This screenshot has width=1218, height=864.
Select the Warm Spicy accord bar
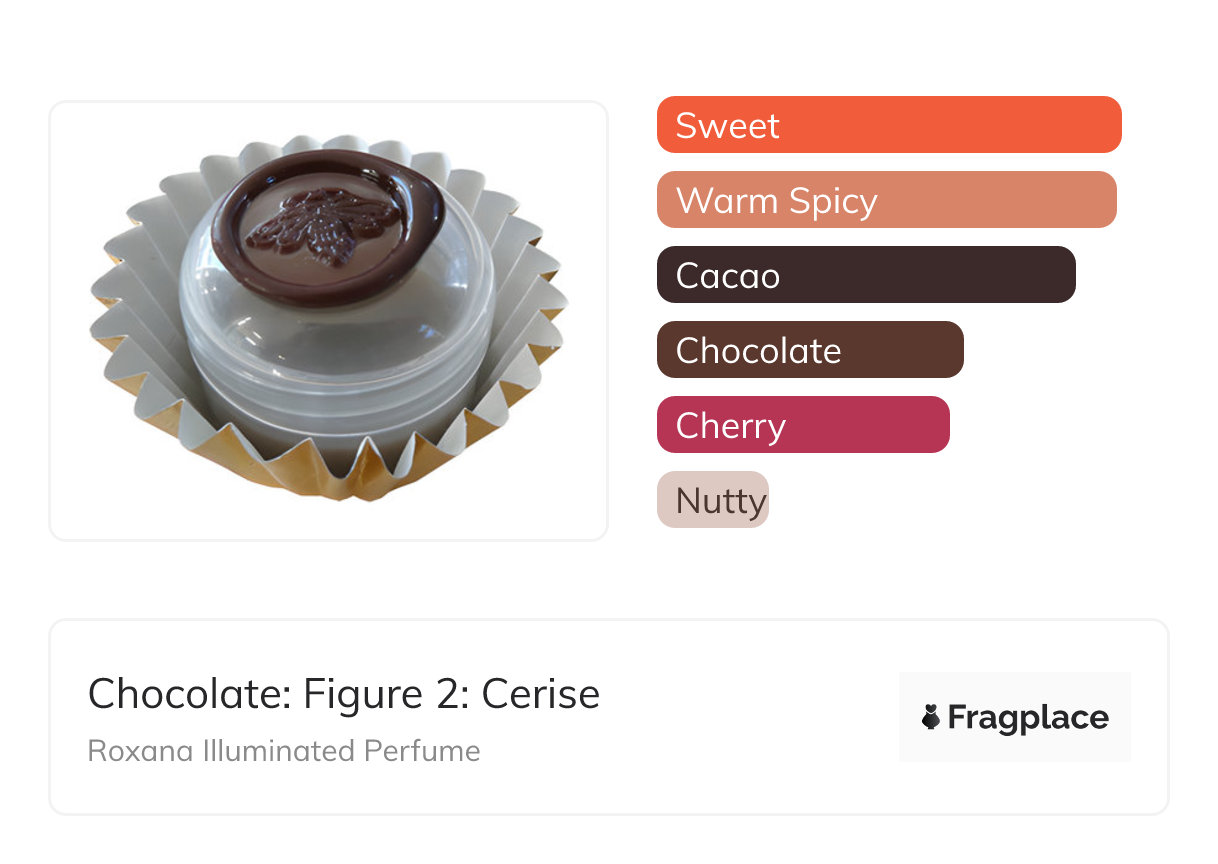(886, 200)
